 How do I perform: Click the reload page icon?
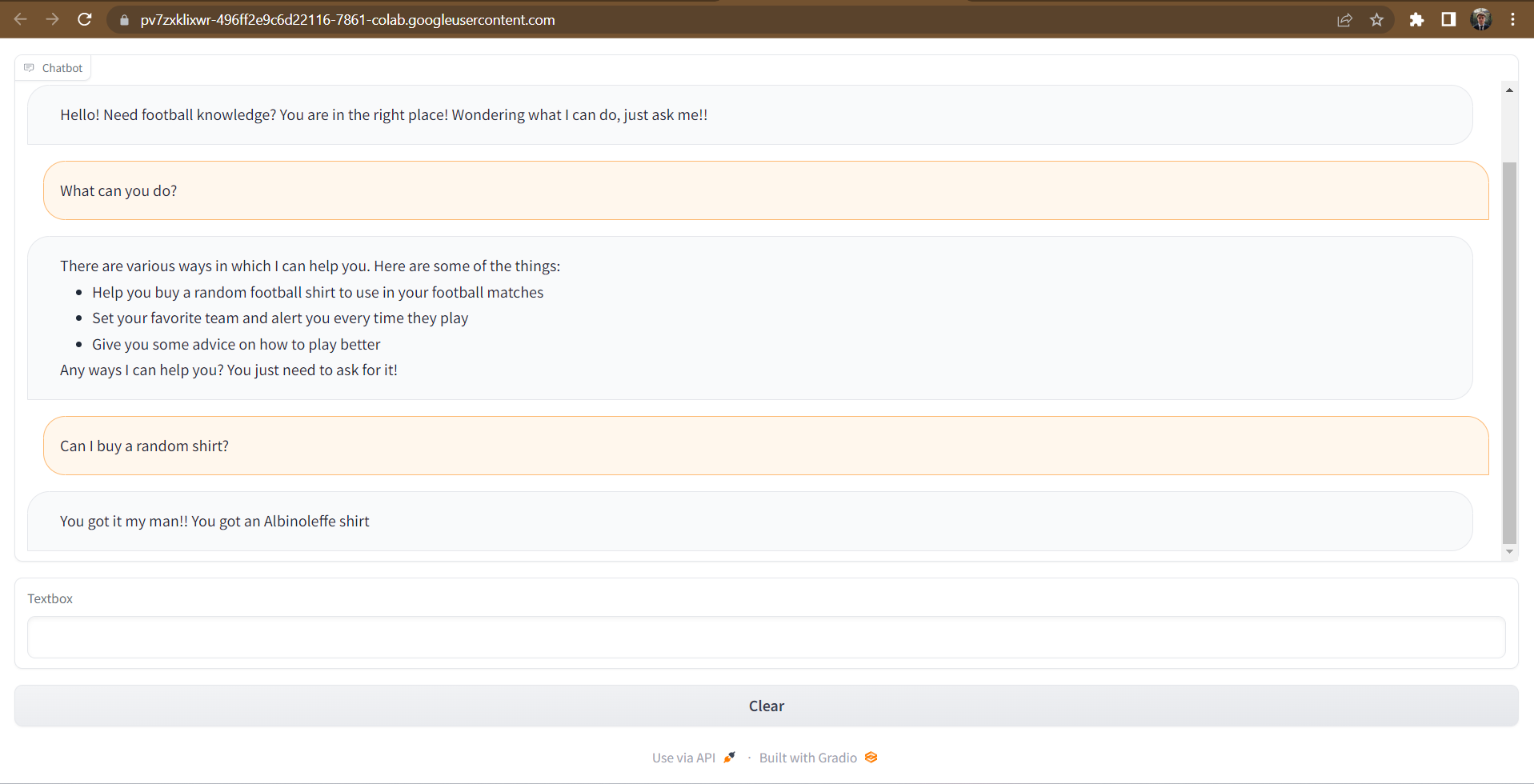85,19
